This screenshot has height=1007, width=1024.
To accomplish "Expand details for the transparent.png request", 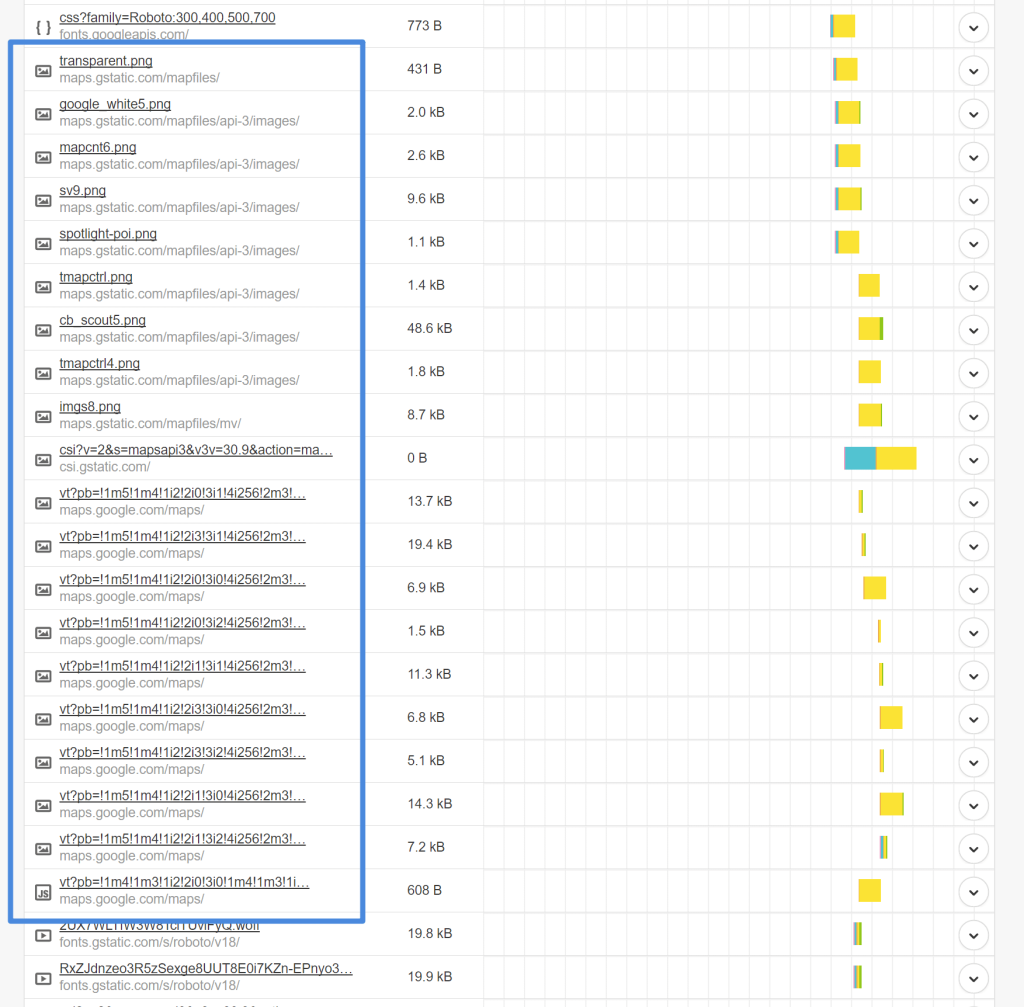I will [973, 69].
